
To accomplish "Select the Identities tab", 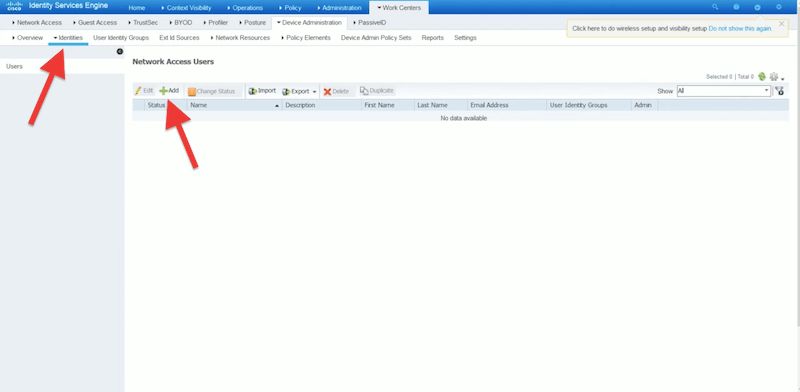I will [68, 38].
